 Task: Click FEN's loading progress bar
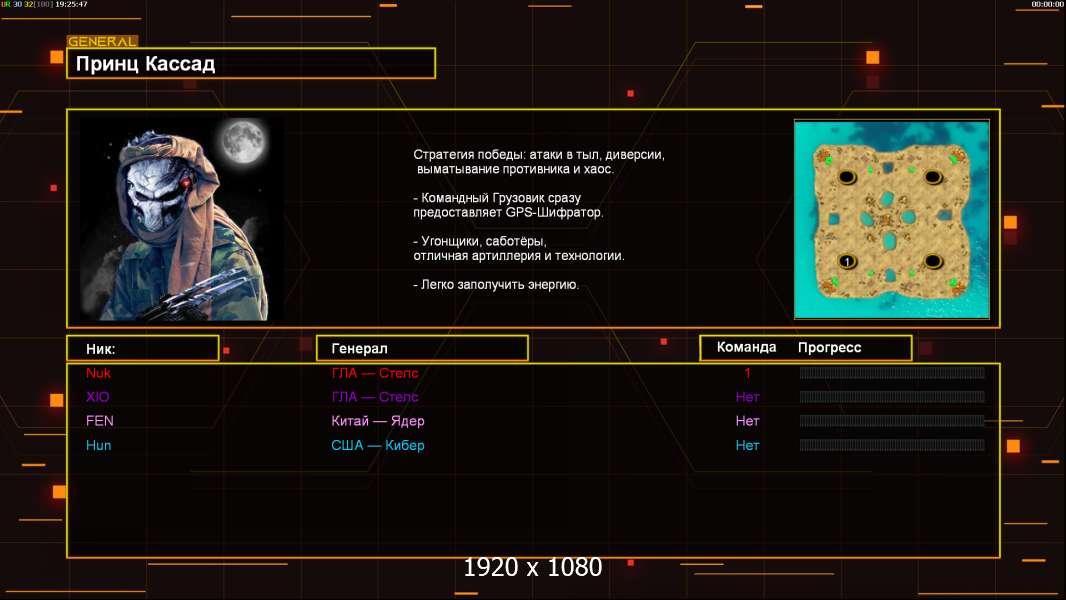point(892,421)
